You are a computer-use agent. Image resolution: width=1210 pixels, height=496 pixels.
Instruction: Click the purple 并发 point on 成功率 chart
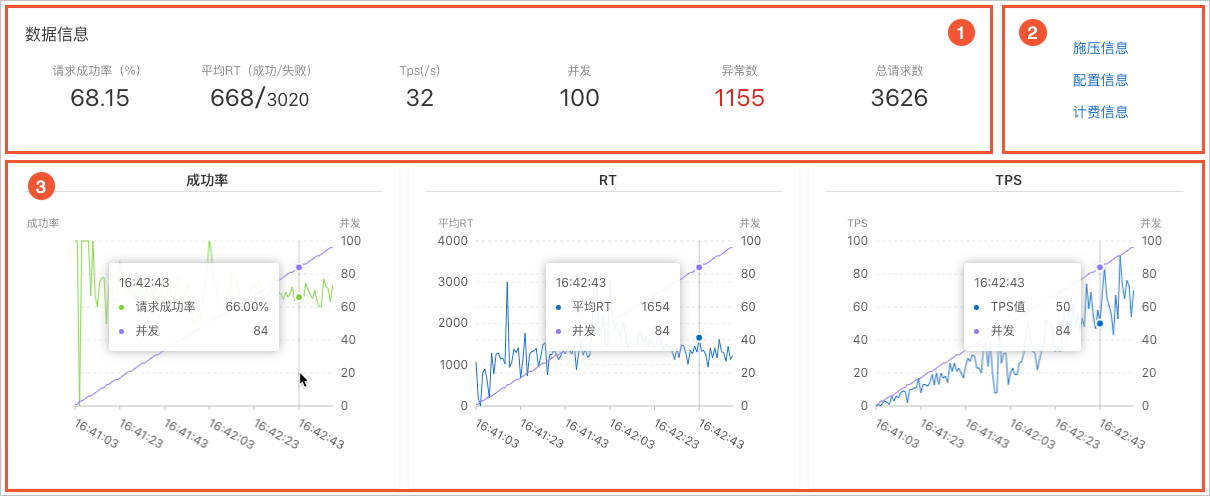299,267
